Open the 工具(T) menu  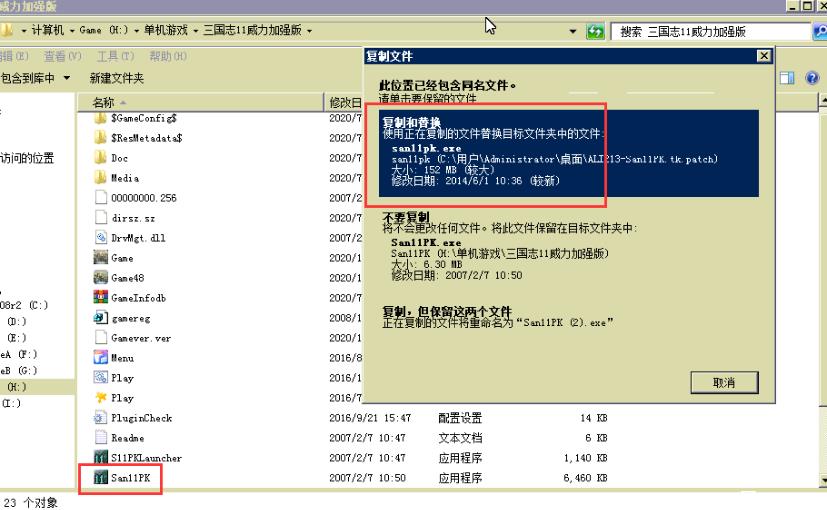coord(116,56)
